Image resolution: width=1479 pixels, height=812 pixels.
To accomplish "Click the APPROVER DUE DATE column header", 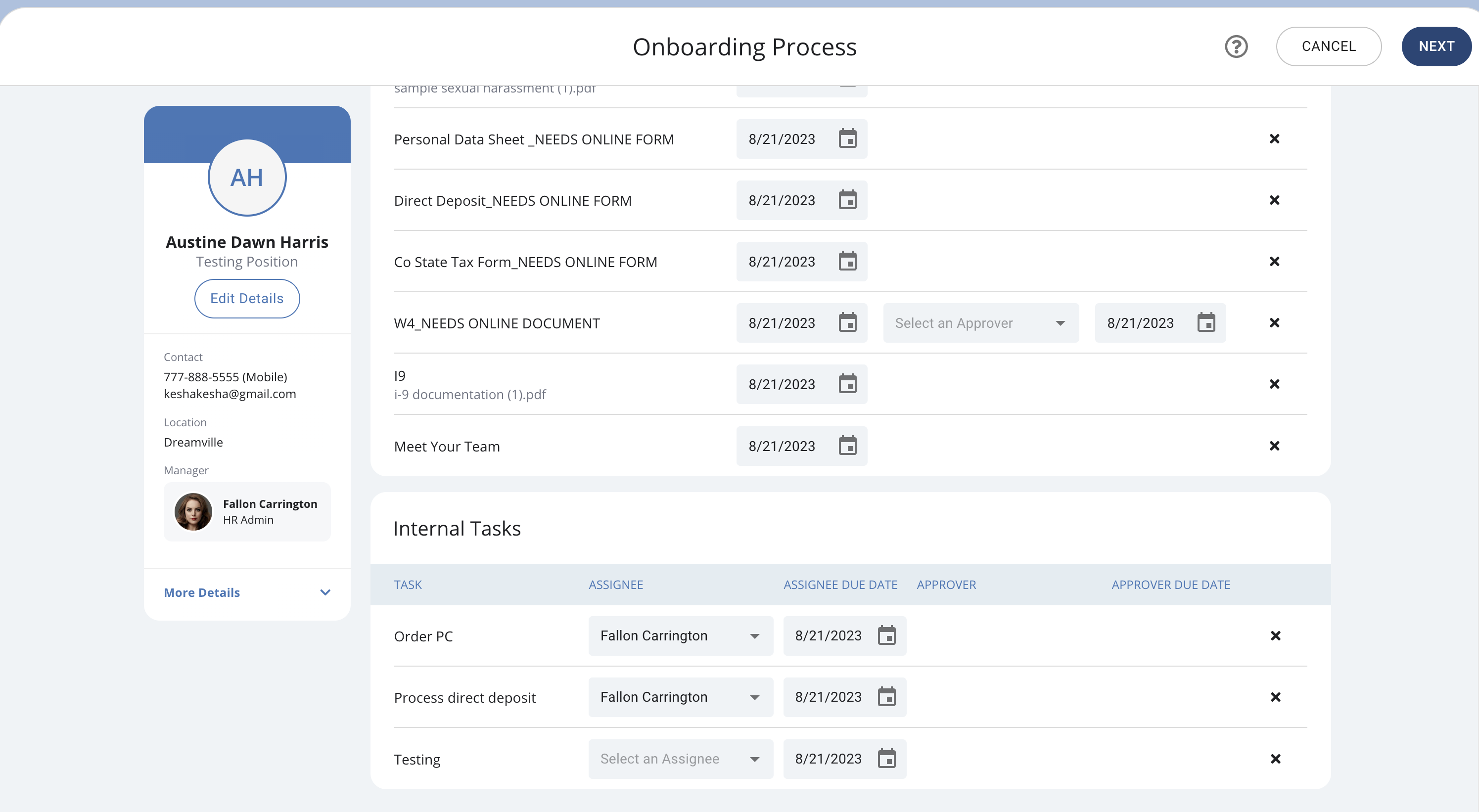I will tap(1171, 585).
